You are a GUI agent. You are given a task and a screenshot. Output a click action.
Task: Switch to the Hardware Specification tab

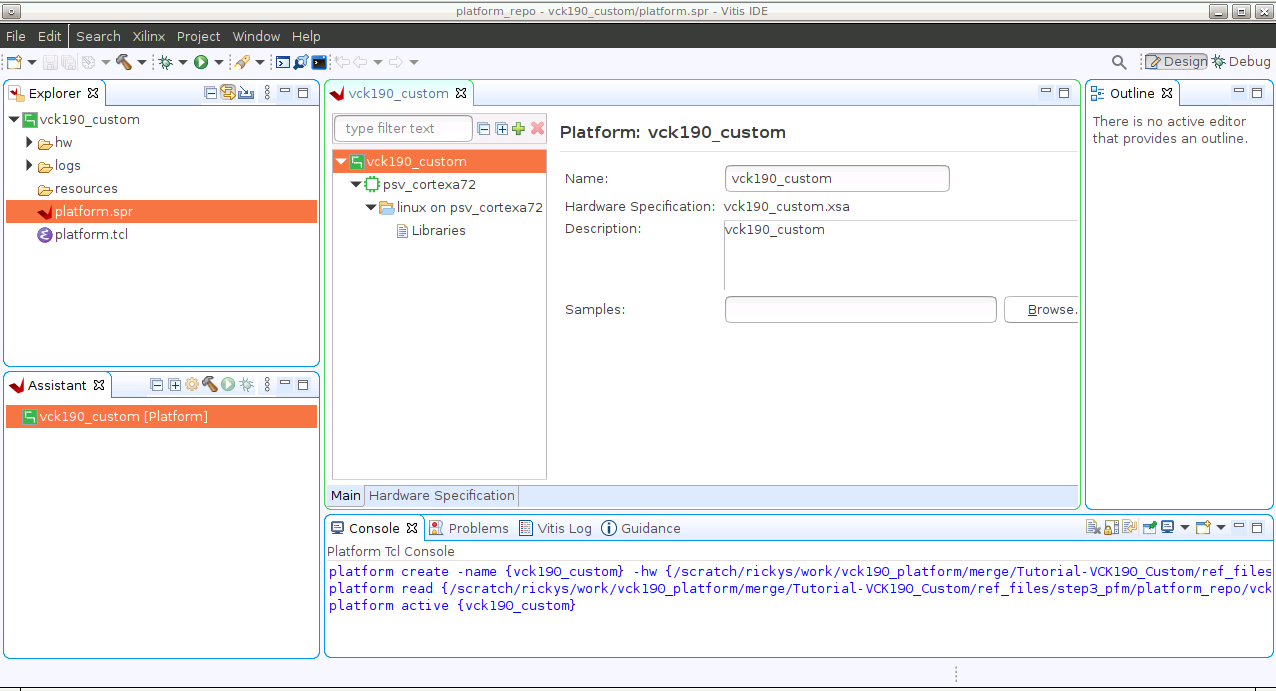click(x=441, y=495)
